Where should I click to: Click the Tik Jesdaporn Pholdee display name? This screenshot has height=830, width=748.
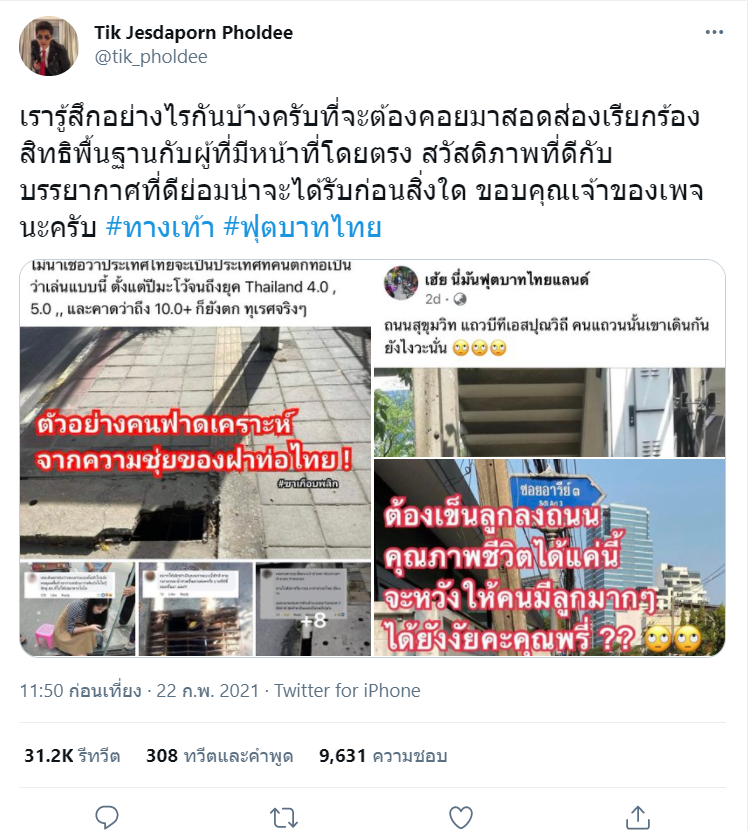[193, 33]
